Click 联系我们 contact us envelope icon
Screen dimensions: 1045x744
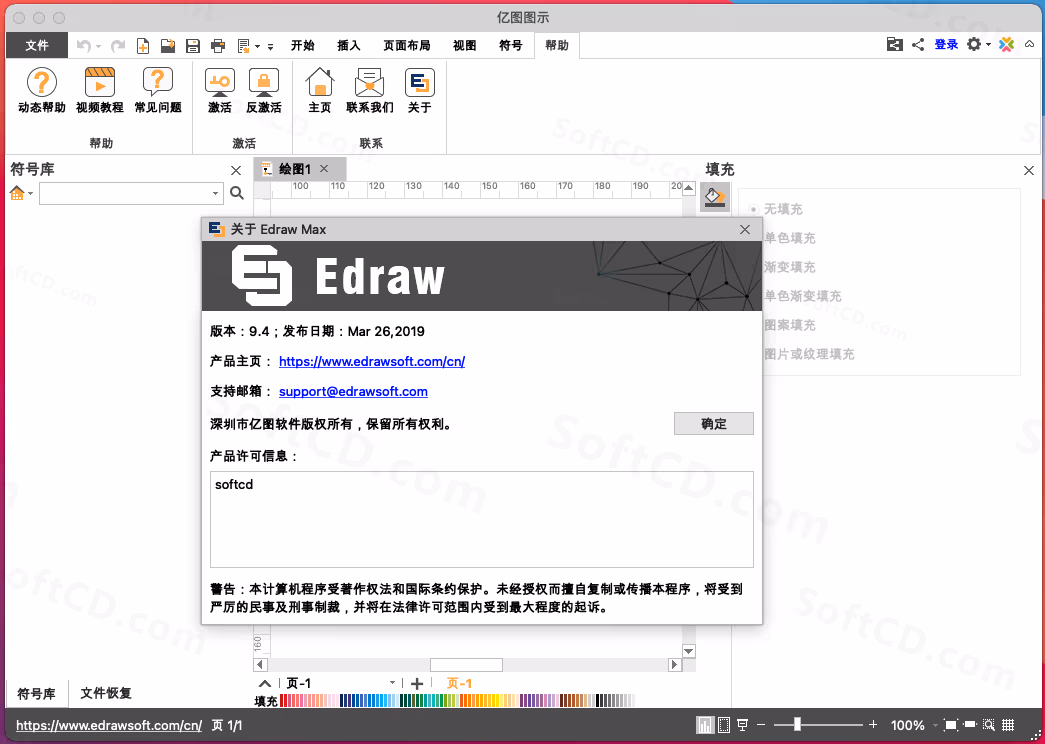[x=369, y=90]
